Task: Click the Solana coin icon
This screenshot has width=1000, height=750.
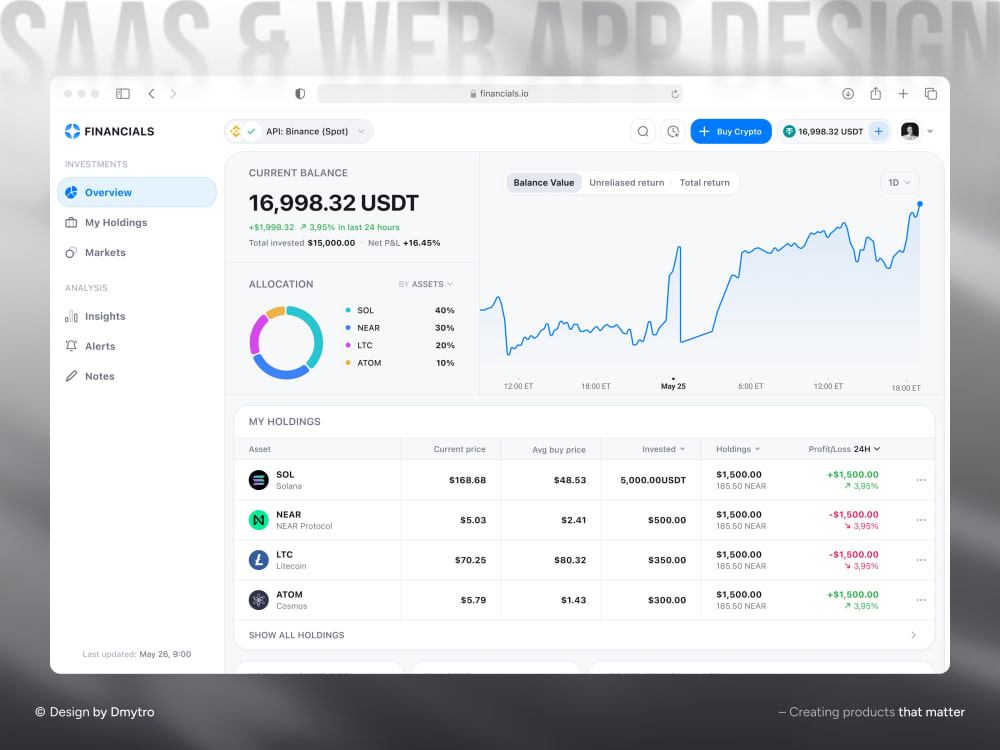Action: click(258, 480)
